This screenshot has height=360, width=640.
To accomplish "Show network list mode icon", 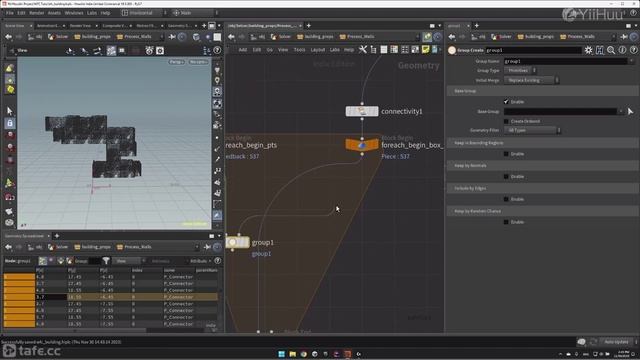I will click(384, 50).
